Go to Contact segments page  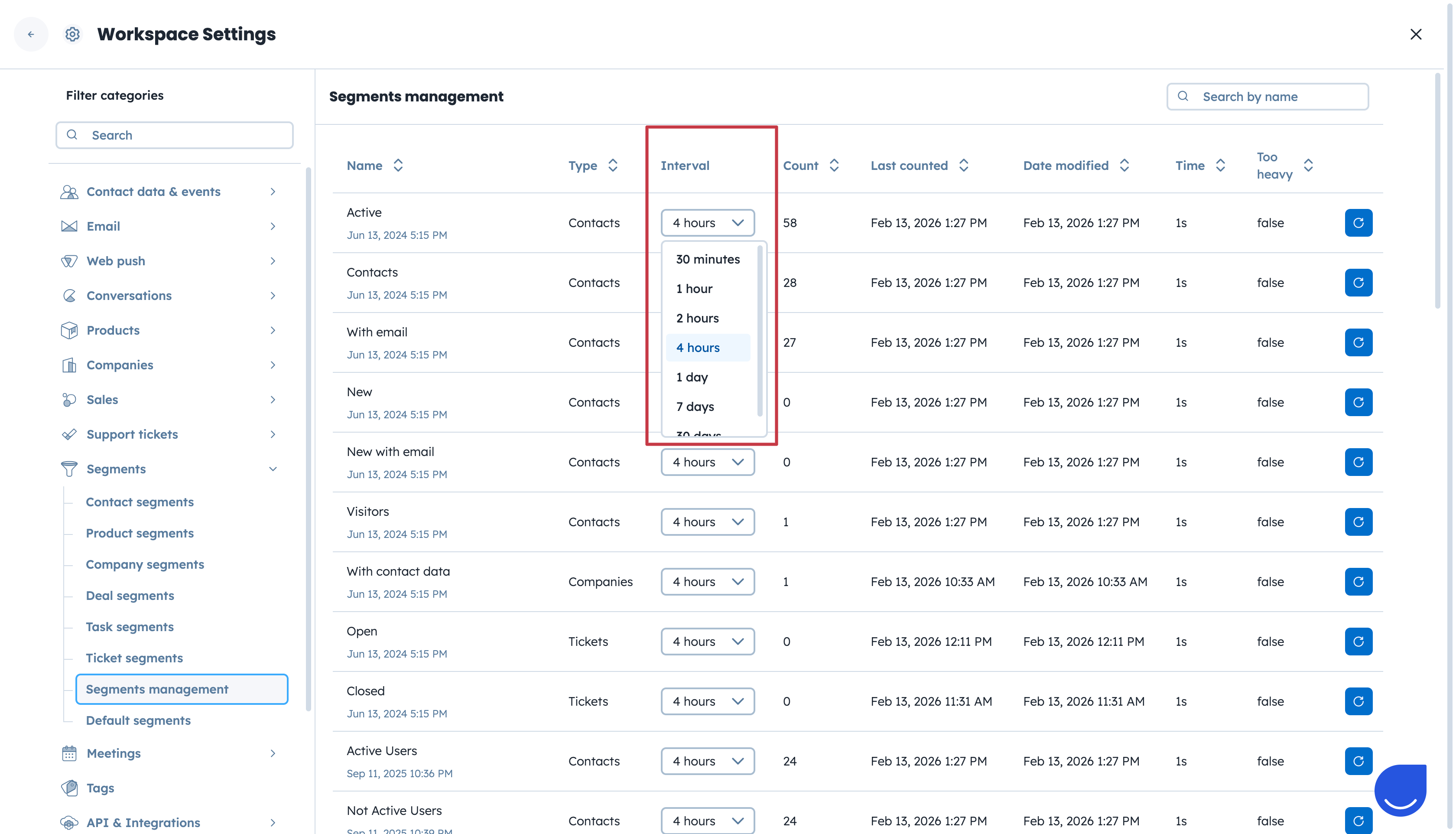[x=140, y=502]
